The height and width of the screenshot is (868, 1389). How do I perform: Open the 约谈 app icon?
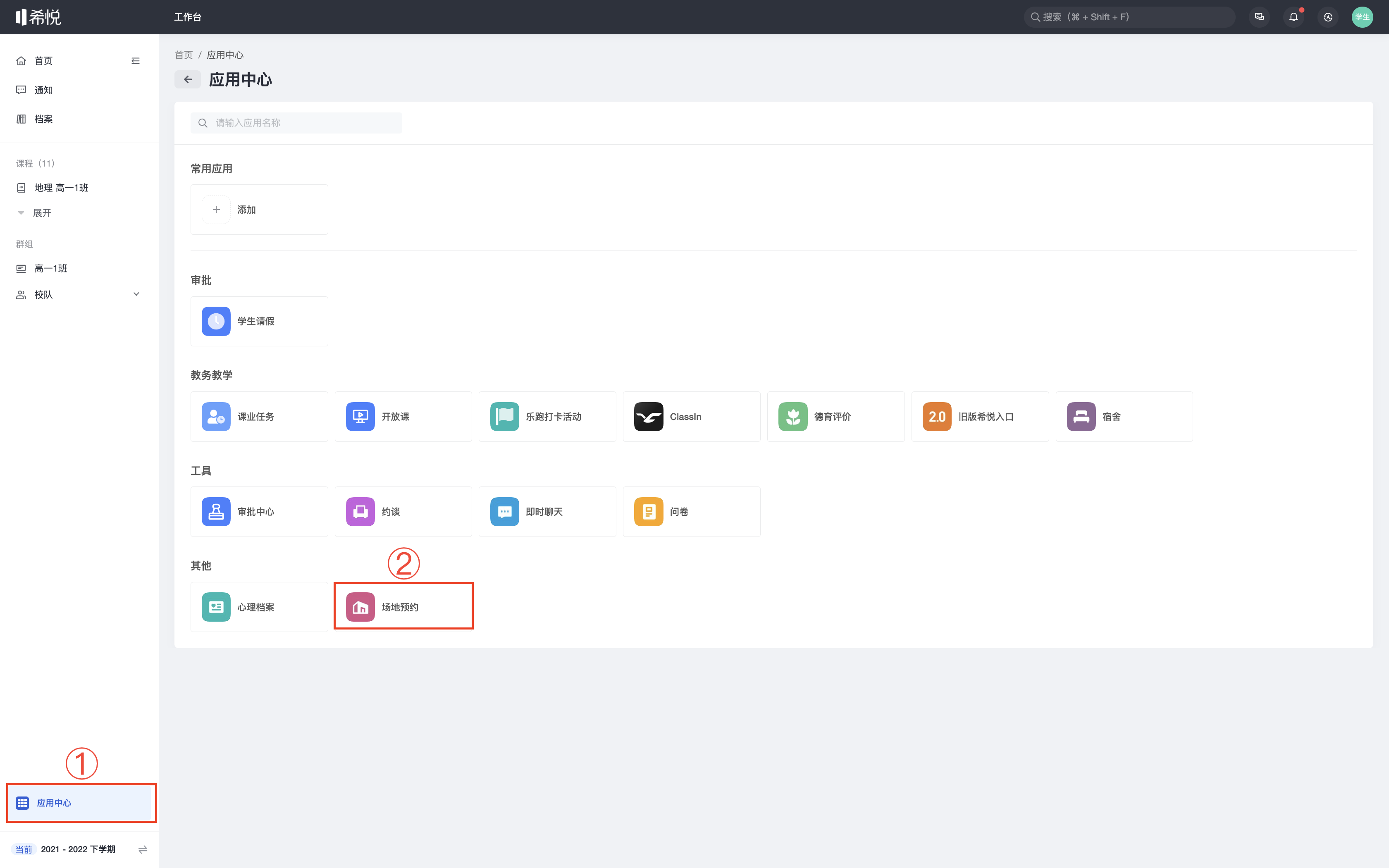tap(360, 512)
